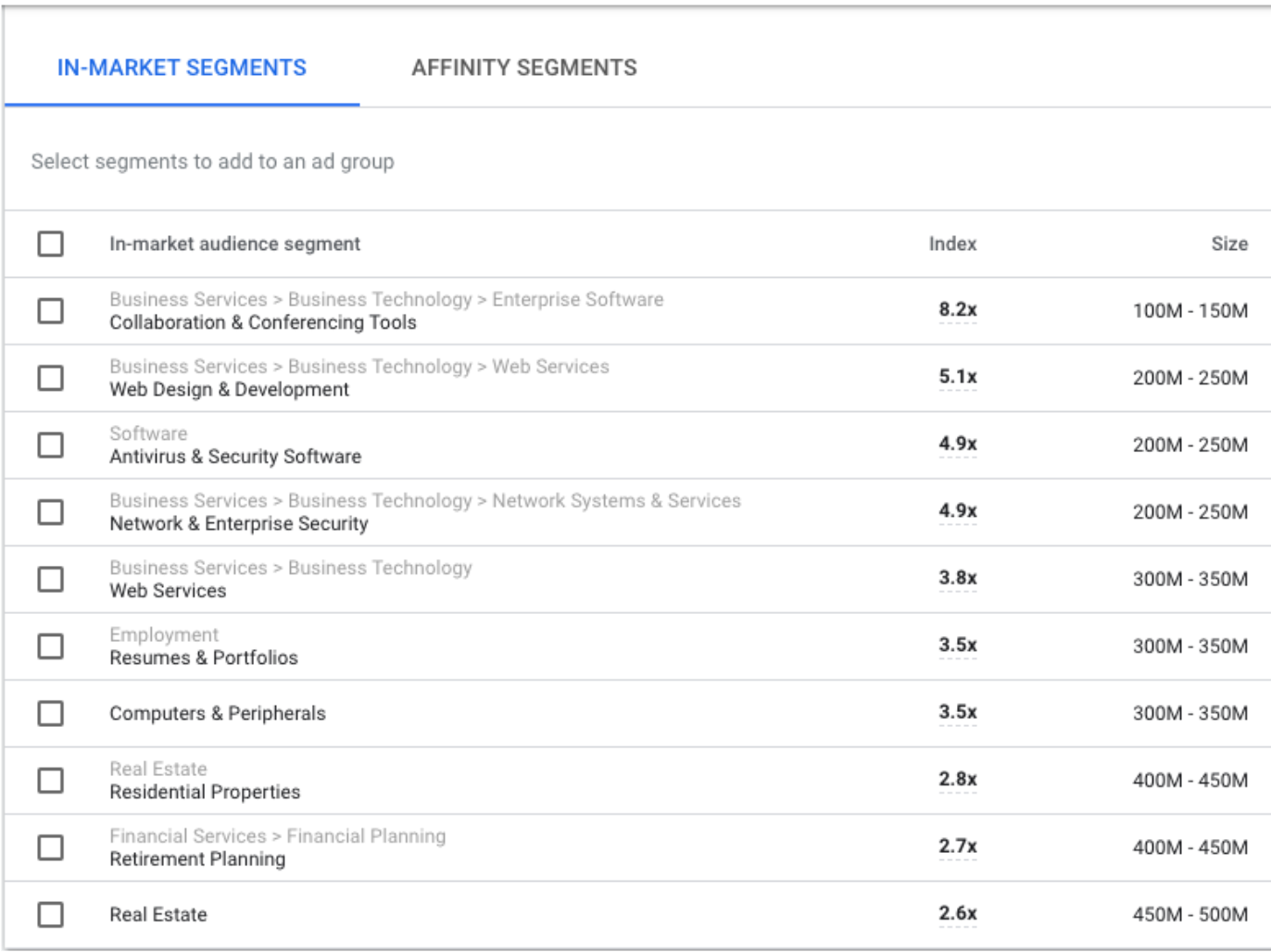This screenshot has height=952, width=1271.
Task: Check the Computers & Peripherals segment
Action: pos(51,713)
